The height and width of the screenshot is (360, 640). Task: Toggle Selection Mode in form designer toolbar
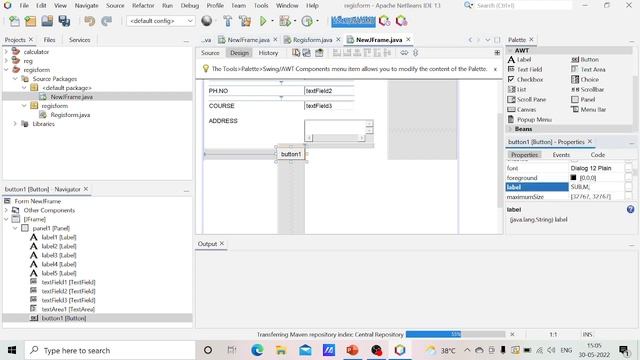coord(296,53)
